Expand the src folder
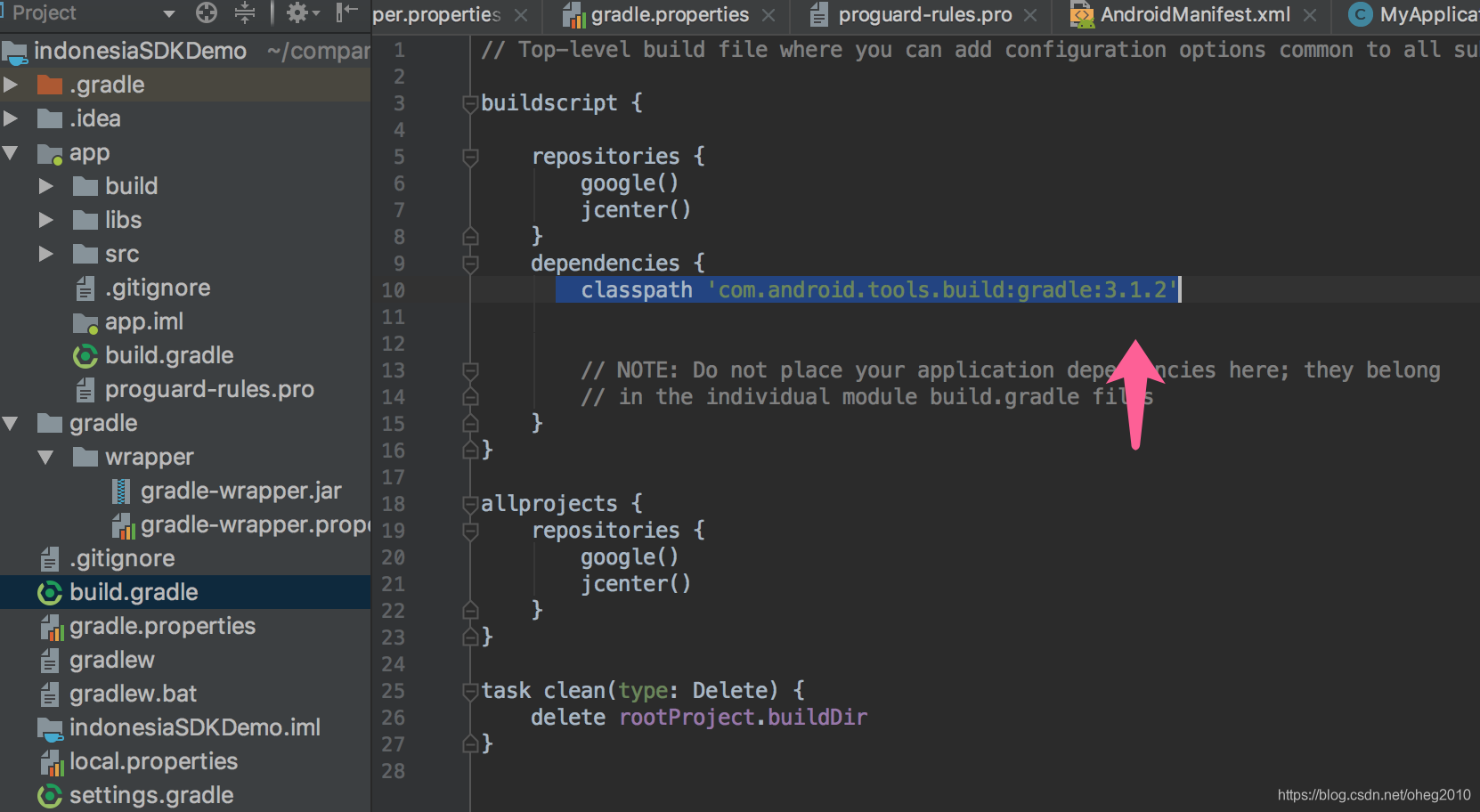The height and width of the screenshot is (812, 1480). [46, 254]
